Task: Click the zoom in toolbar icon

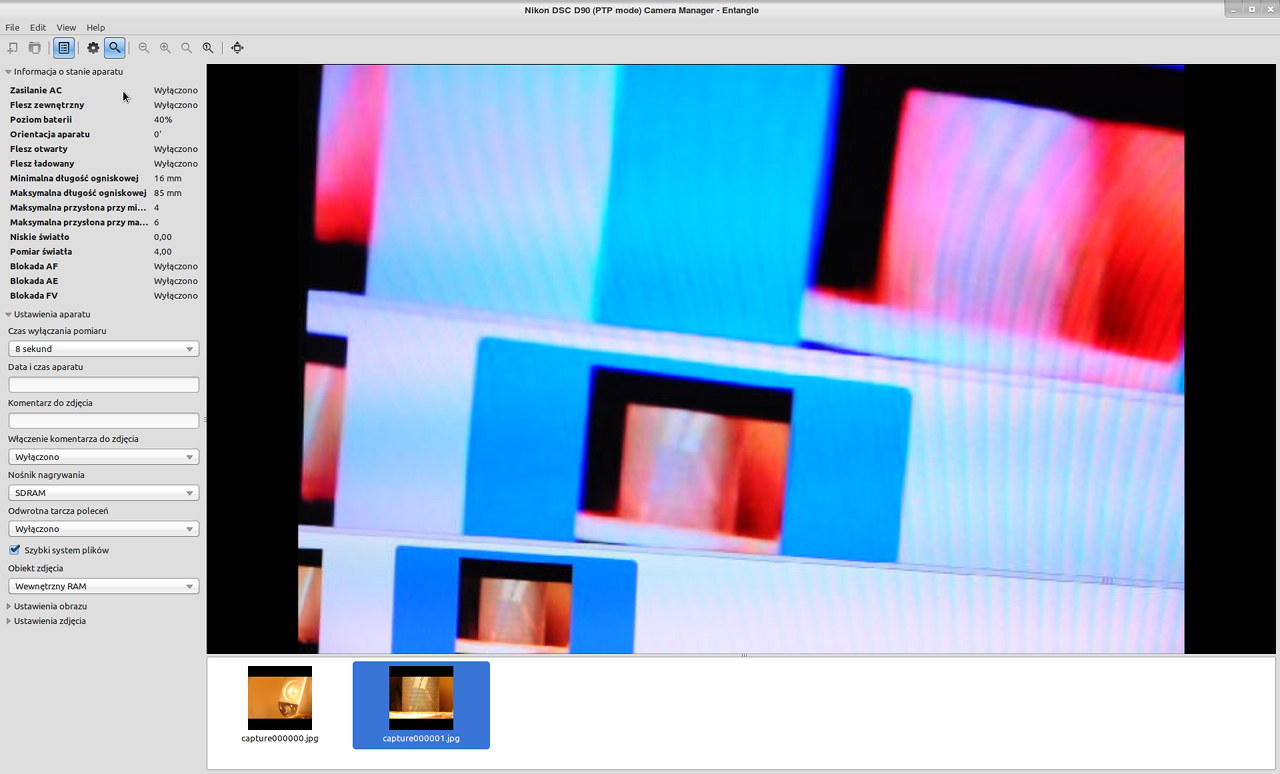Action: [x=165, y=47]
